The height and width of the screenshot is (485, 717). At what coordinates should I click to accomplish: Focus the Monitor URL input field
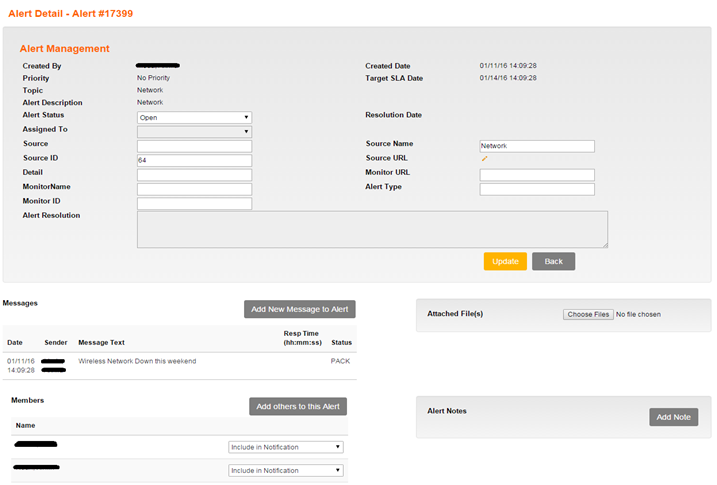(x=537, y=175)
